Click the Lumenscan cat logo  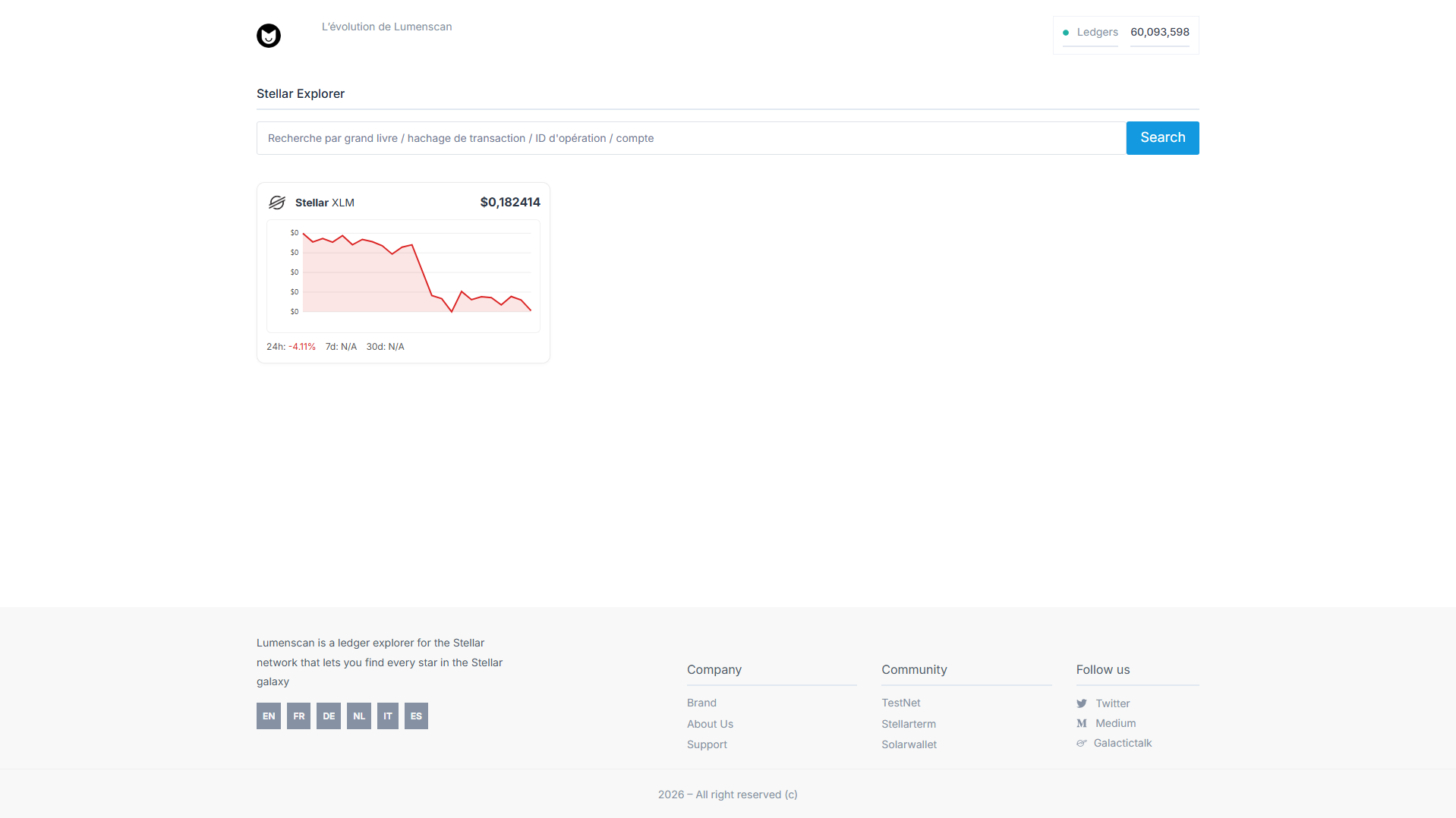(x=269, y=36)
